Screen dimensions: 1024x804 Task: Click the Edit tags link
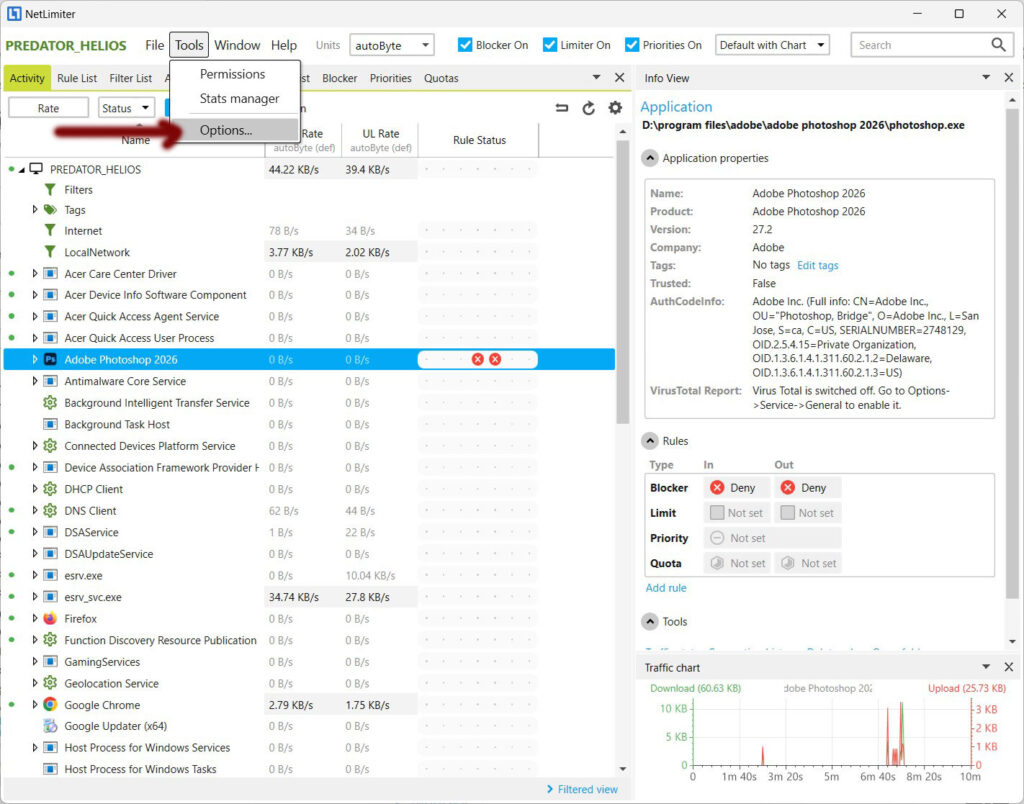pyautogui.click(x=817, y=265)
